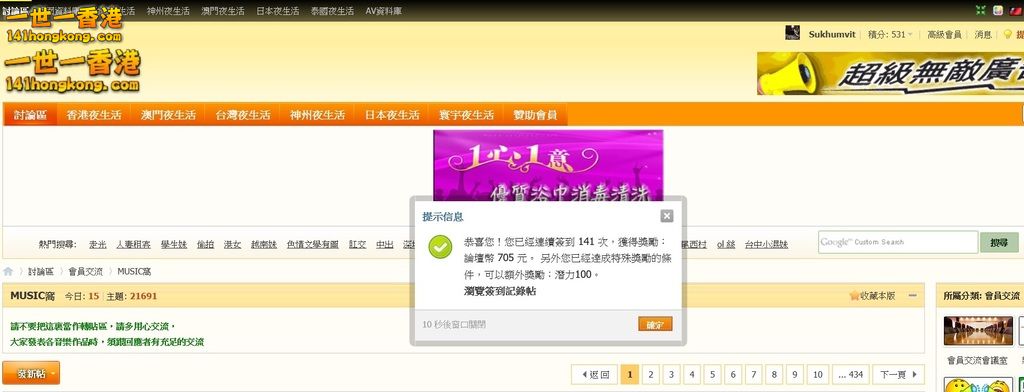Go to page 7 in pagination
The width and height of the screenshot is (1024, 392).
pyautogui.click(x=753, y=374)
